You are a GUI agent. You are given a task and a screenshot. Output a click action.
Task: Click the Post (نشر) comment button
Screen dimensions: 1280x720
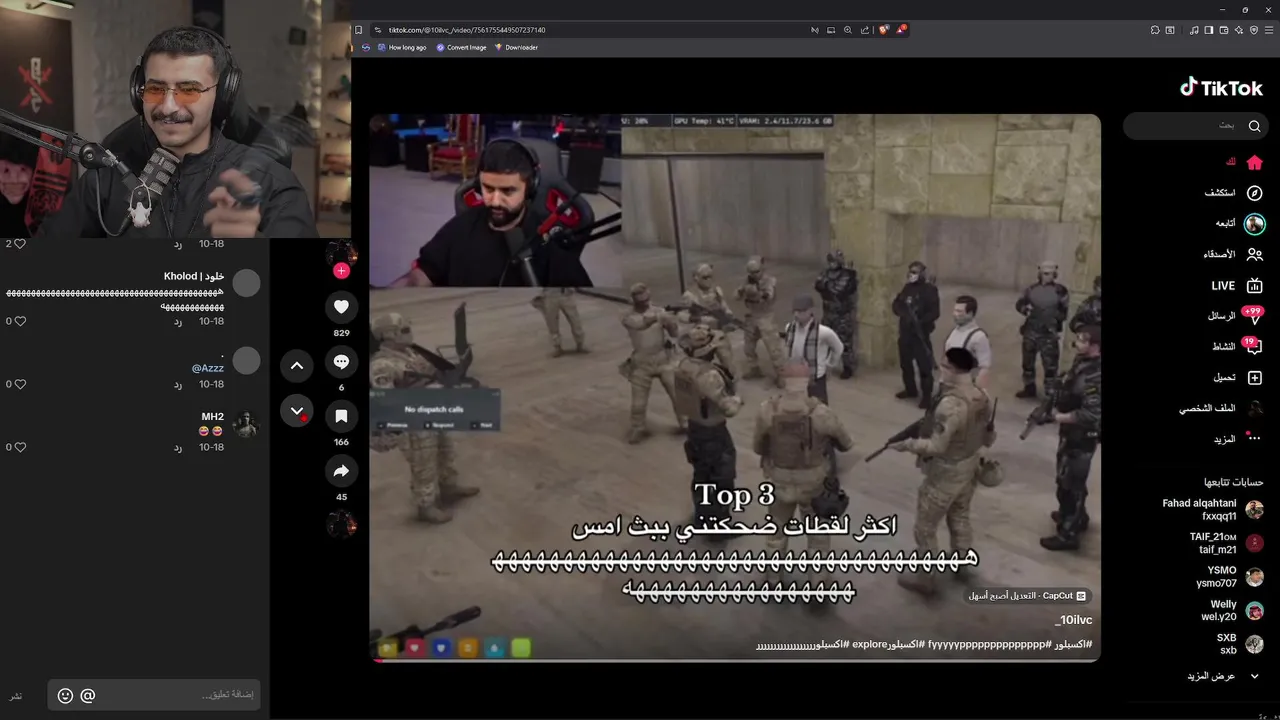click(16, 696)
